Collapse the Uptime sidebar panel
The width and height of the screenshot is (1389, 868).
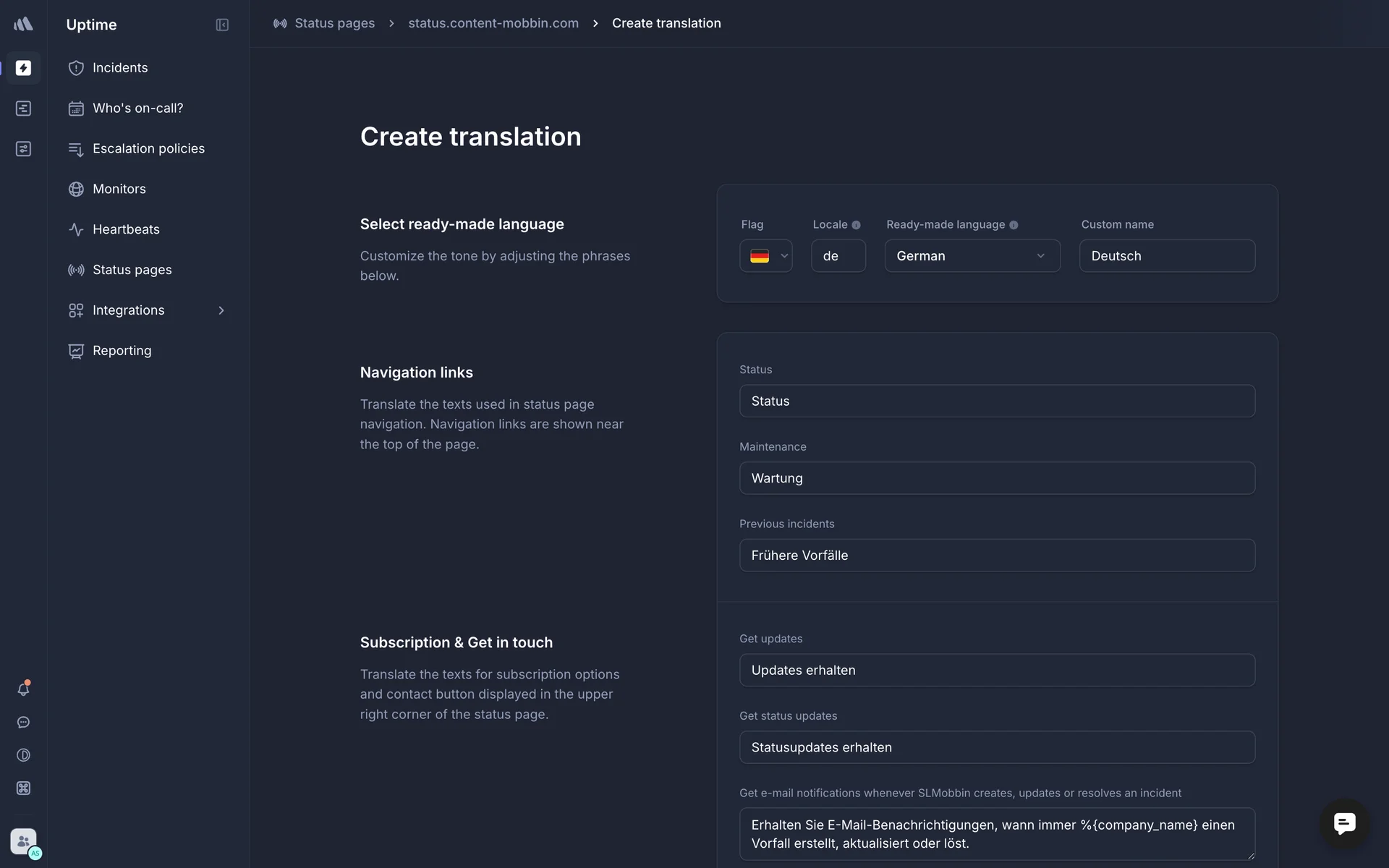[222, 25]
